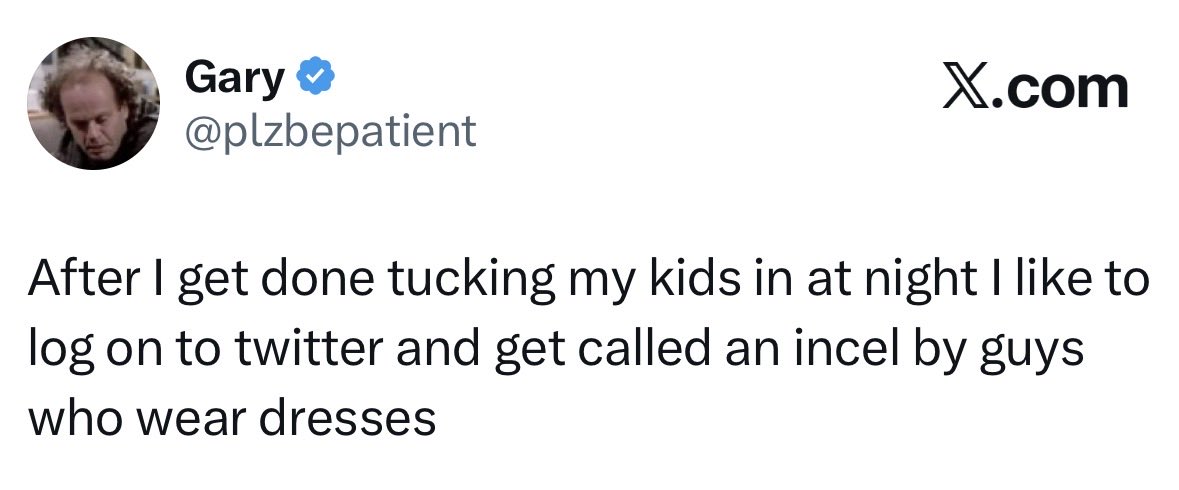Viewport: 1179px width, 490px height.
Task: Open the display name Gary
Action: [235, 79]
